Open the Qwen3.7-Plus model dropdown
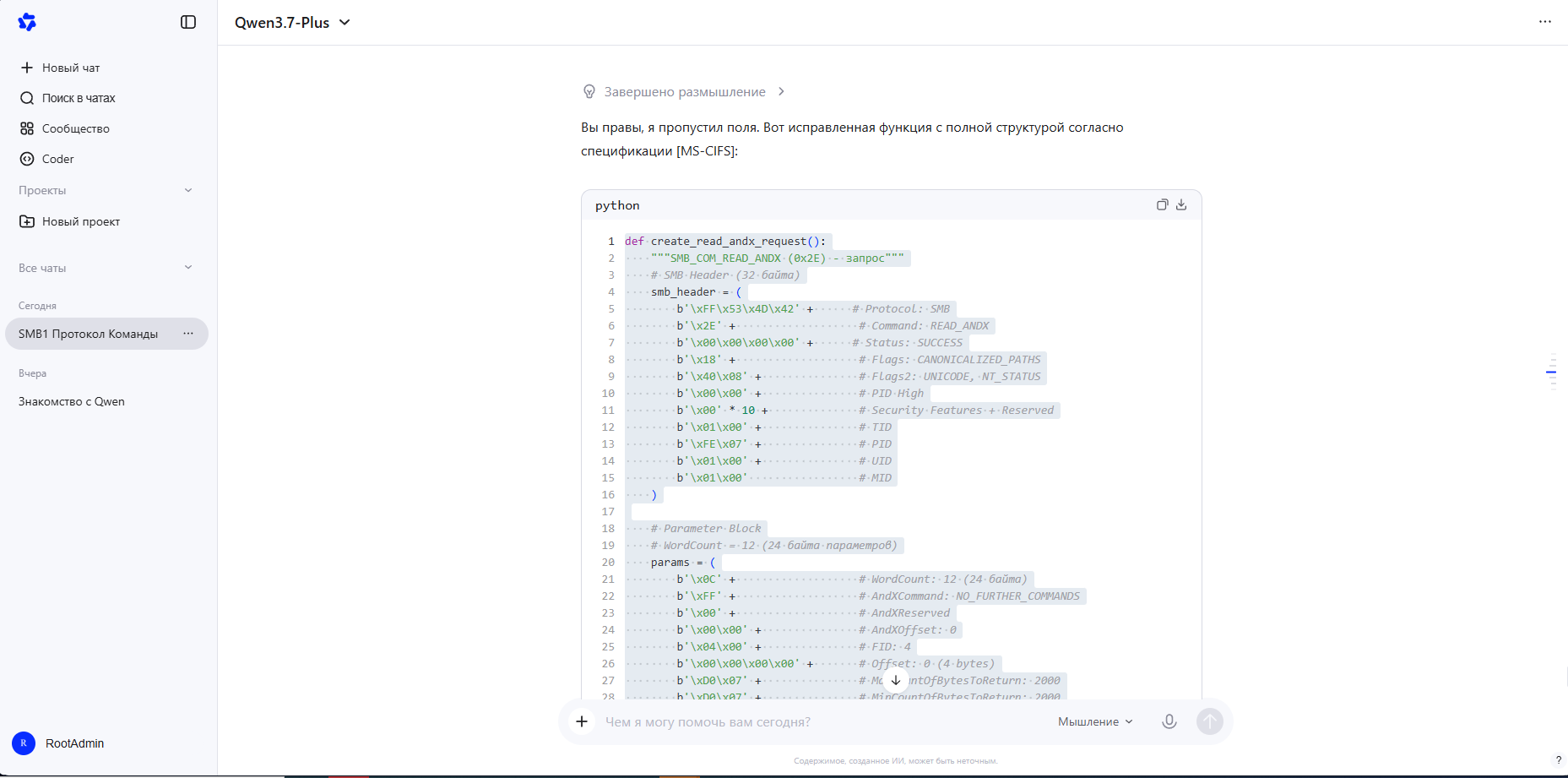 (x=292, y=23)
